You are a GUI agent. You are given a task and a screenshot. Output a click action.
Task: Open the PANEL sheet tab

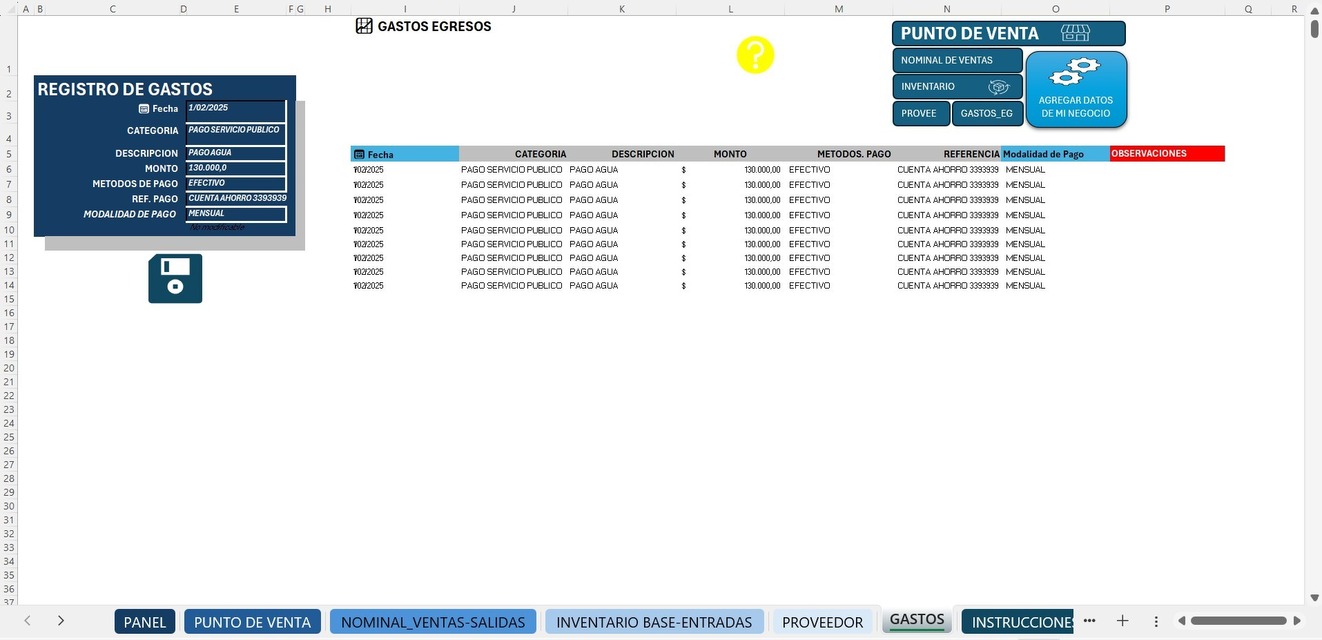tap(145, 622)
